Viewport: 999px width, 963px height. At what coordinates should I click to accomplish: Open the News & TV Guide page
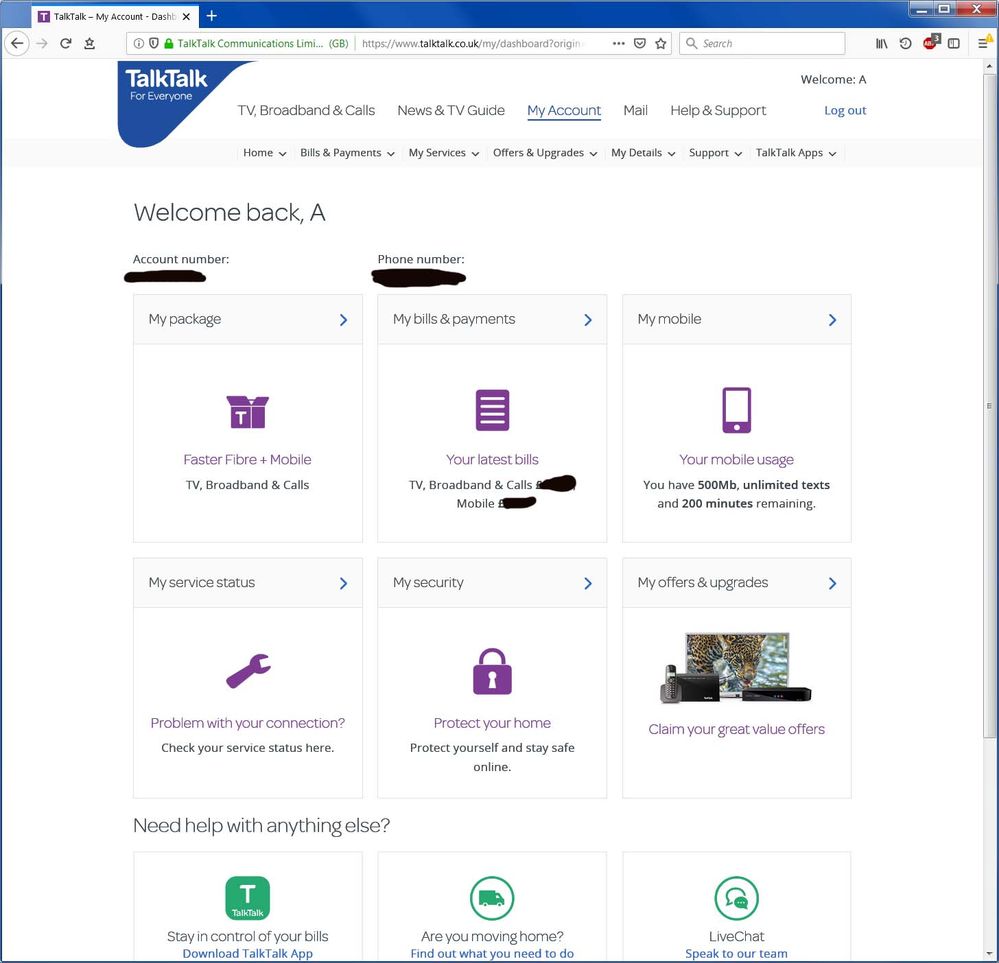point(451,110)
